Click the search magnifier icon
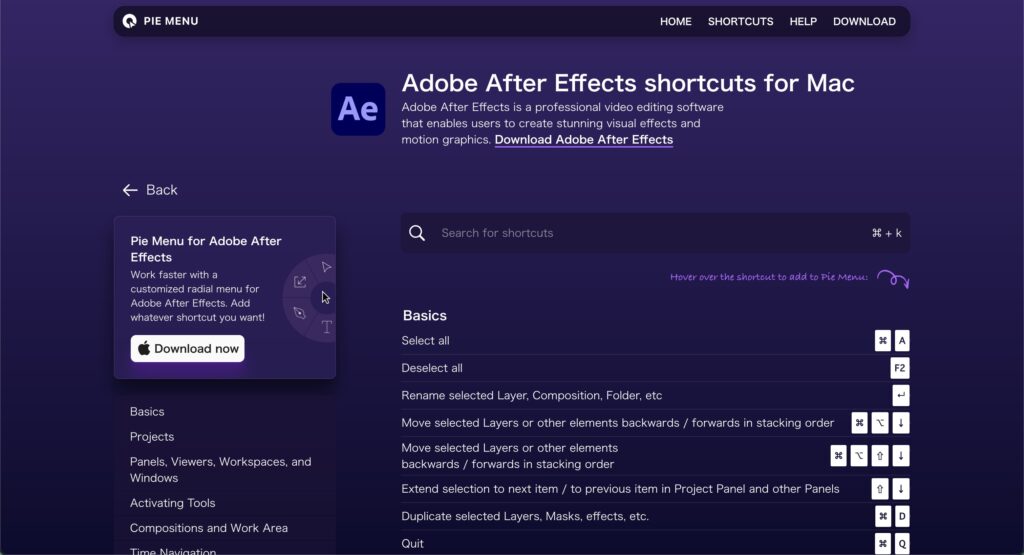Screen dimensions: 1024x555 click(x=417, y=233)
